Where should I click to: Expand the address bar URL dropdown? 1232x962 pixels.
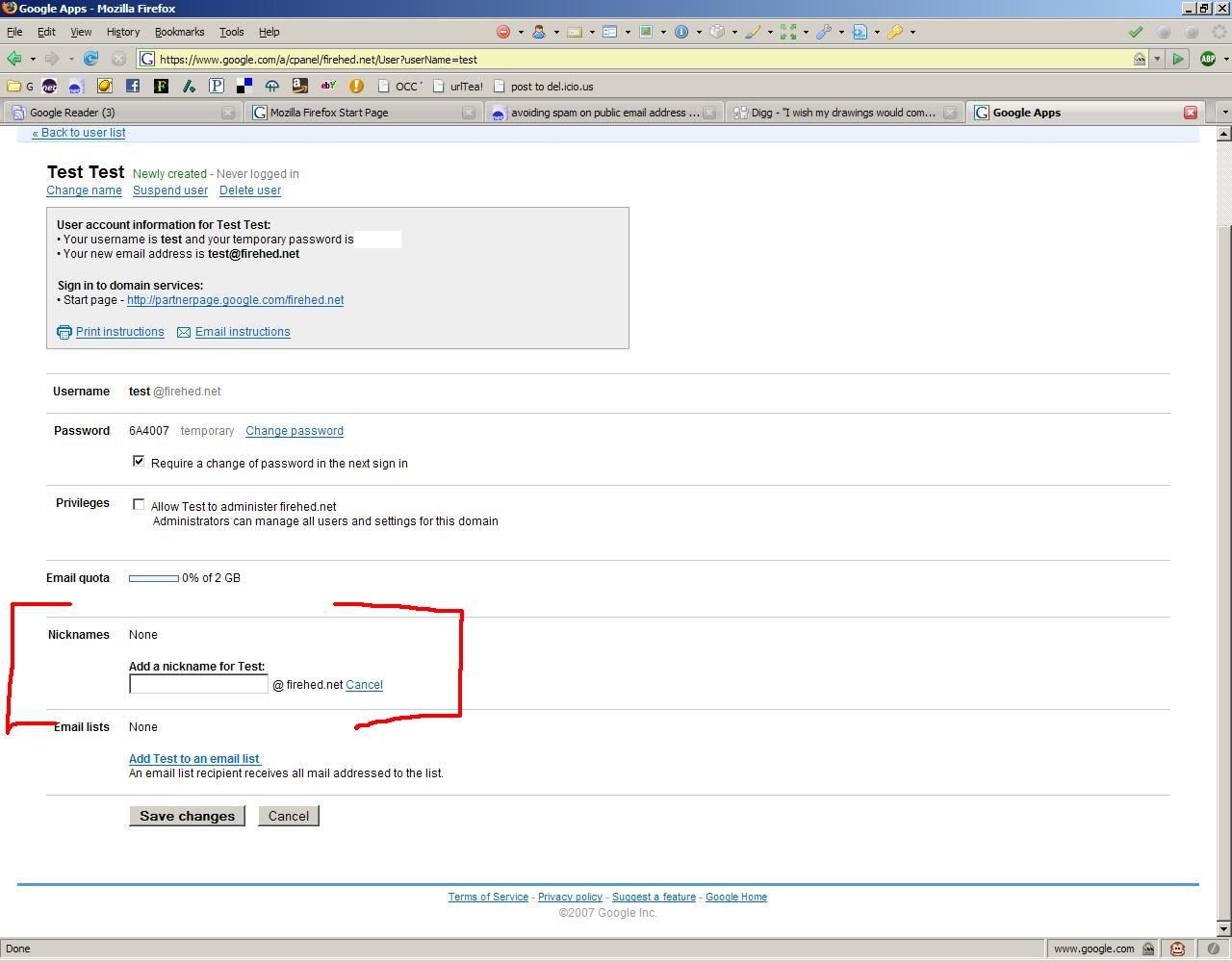[1157, 59]
